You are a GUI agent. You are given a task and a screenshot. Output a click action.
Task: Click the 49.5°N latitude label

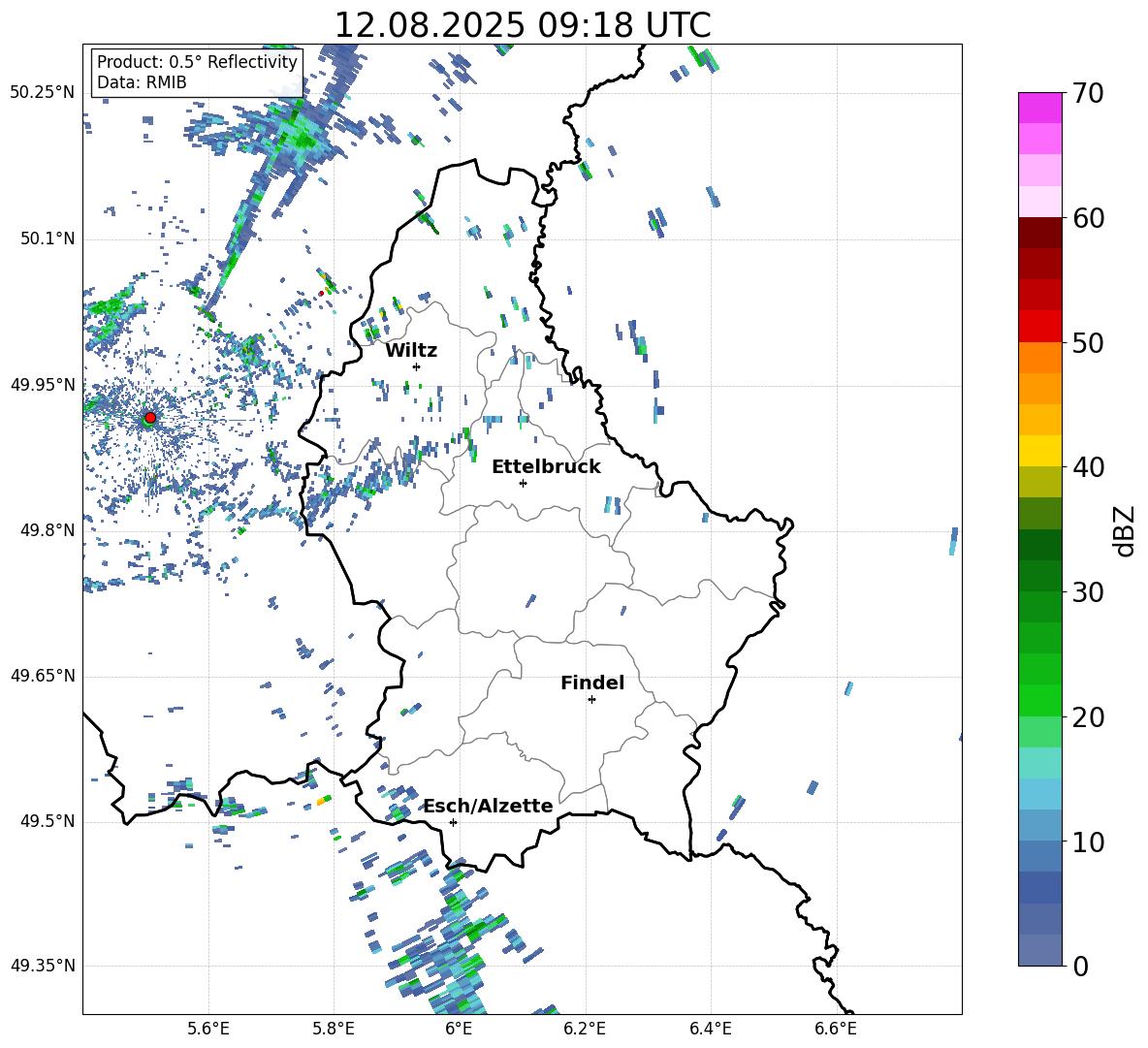48,821
